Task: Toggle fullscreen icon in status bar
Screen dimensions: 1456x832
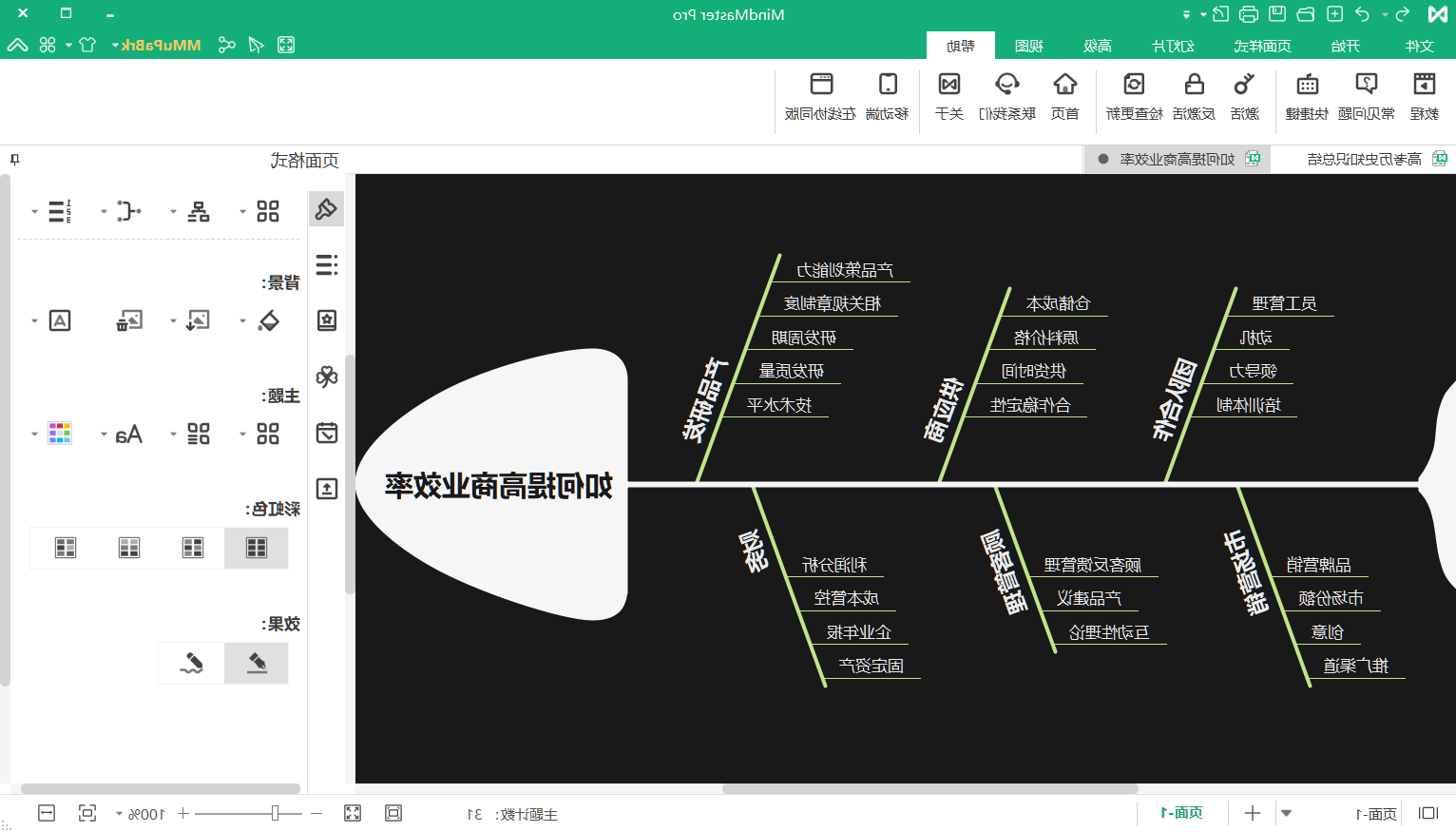Action: point(353,813)
